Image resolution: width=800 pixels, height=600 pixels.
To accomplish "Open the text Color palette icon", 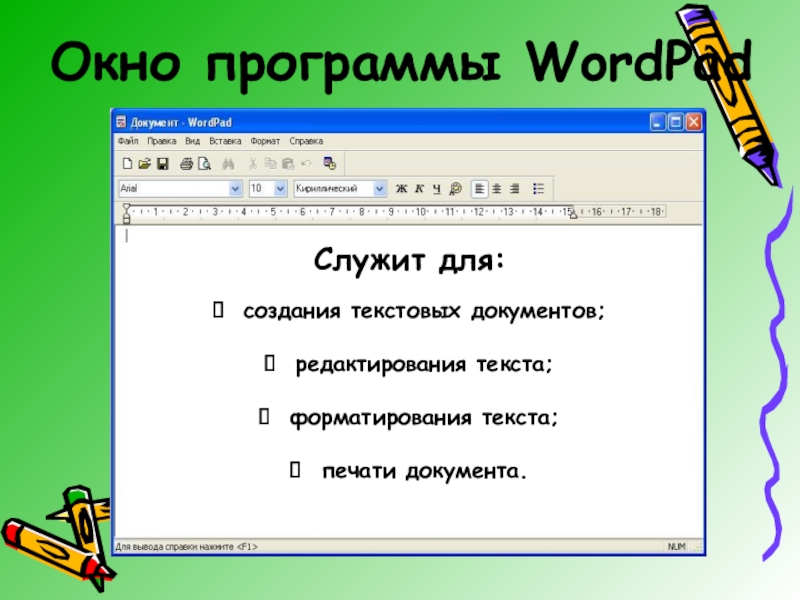I will 455,189.
